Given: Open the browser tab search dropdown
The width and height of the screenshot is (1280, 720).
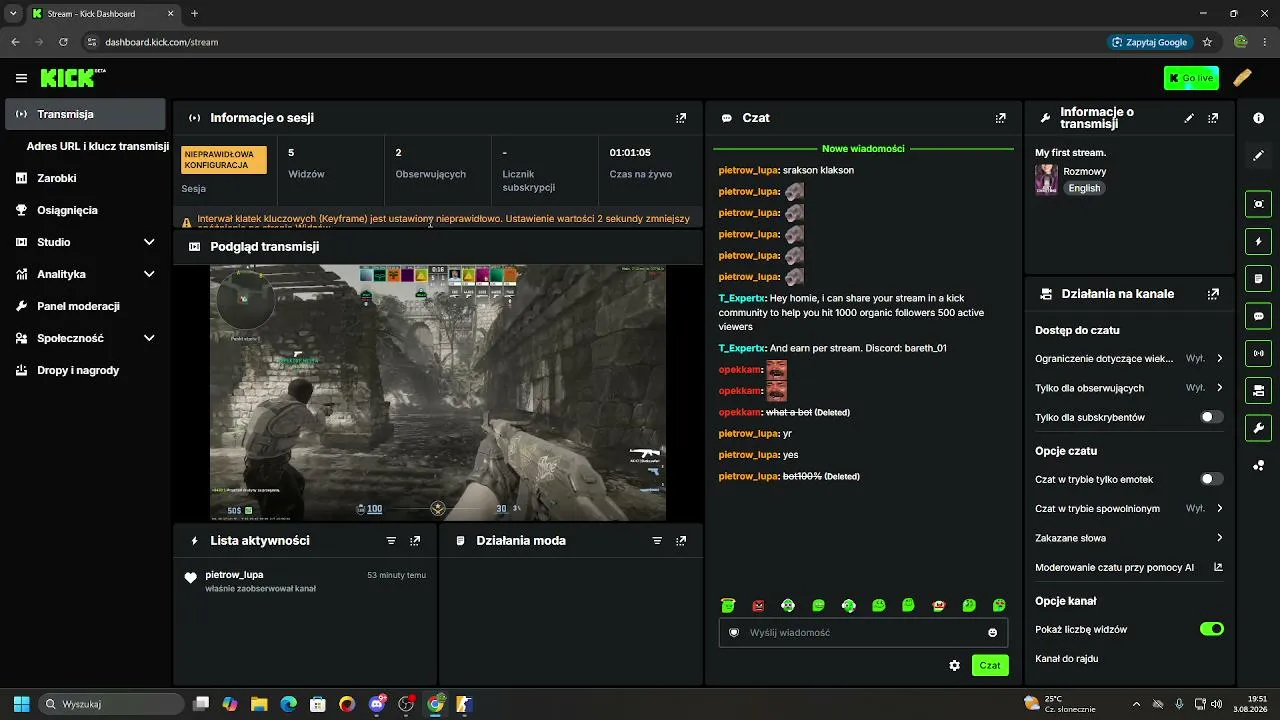Looking at the screenshot, I should point(13,14).
